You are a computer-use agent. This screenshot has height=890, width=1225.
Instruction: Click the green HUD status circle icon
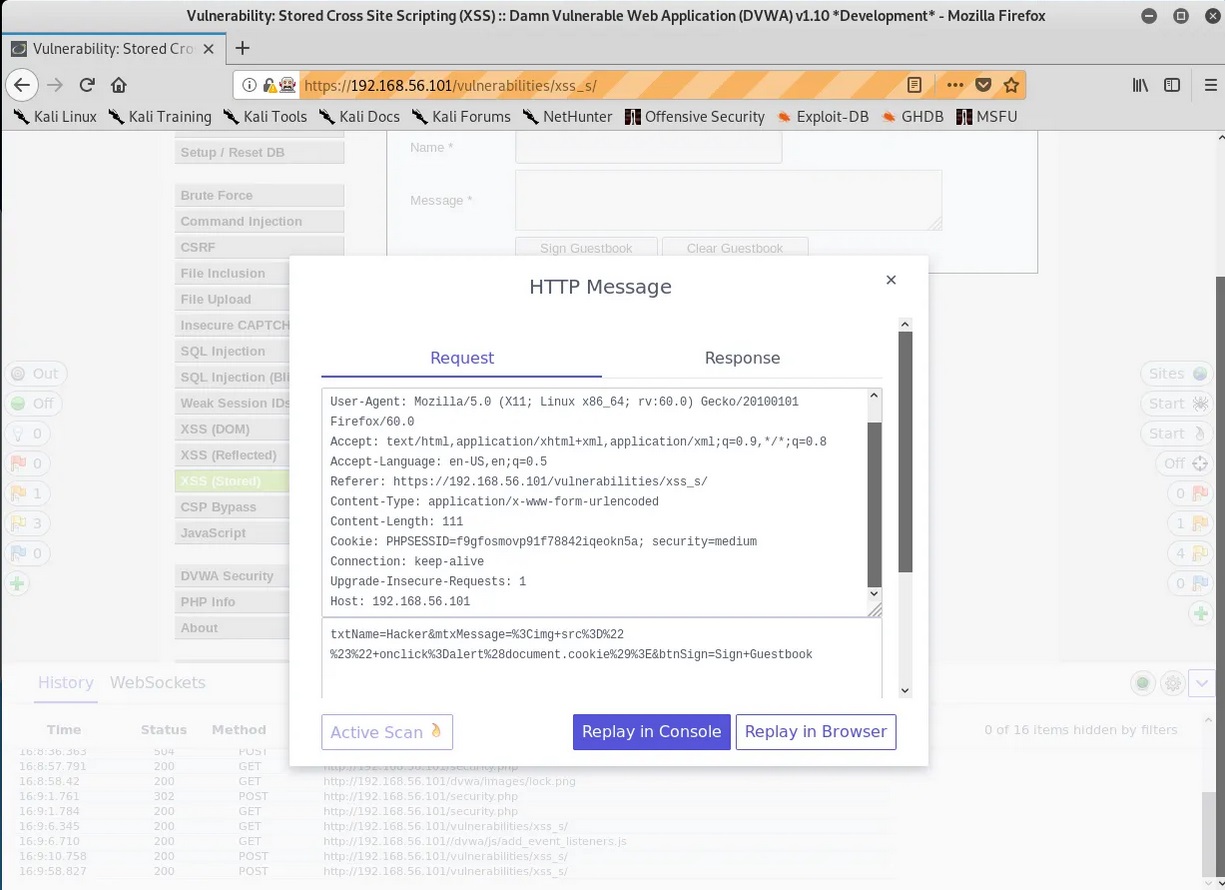pyautogui.click(x=1142, y=684)
